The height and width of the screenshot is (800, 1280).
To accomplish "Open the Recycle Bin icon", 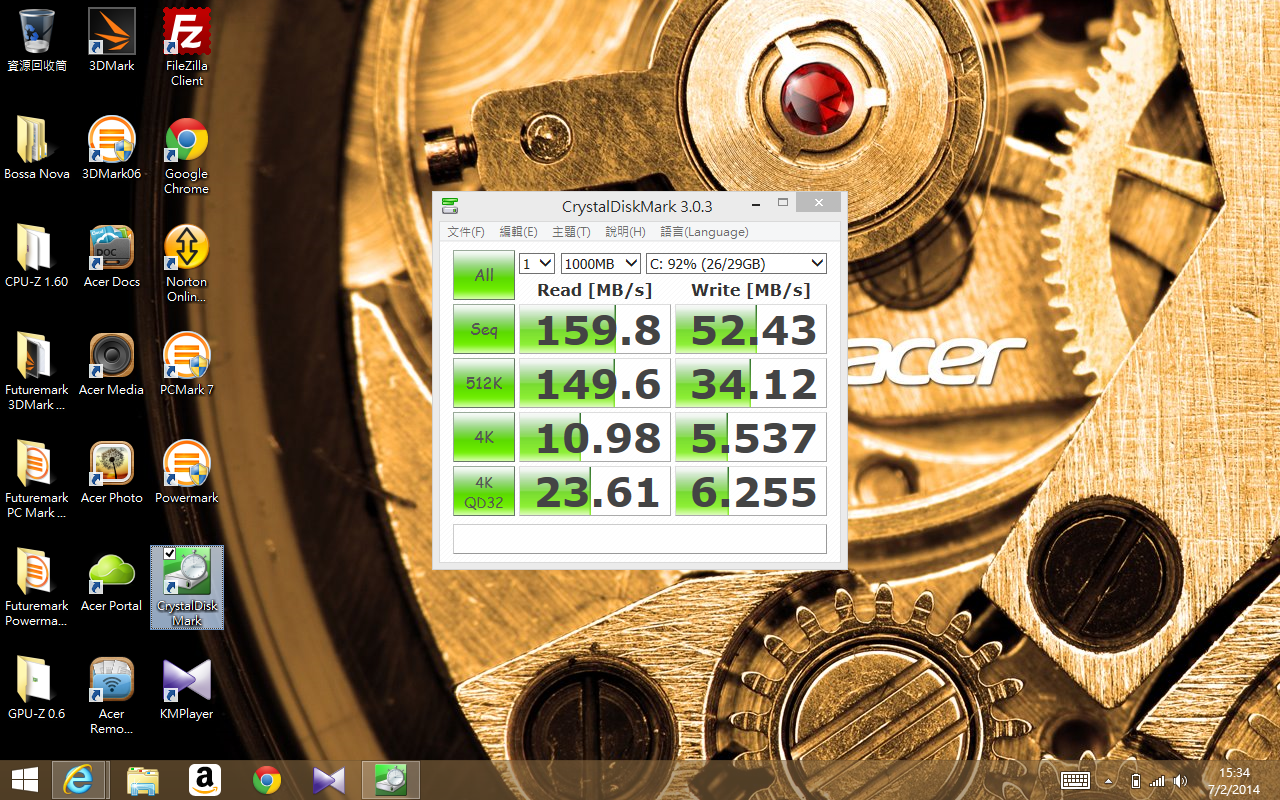I will pos(37,40).
